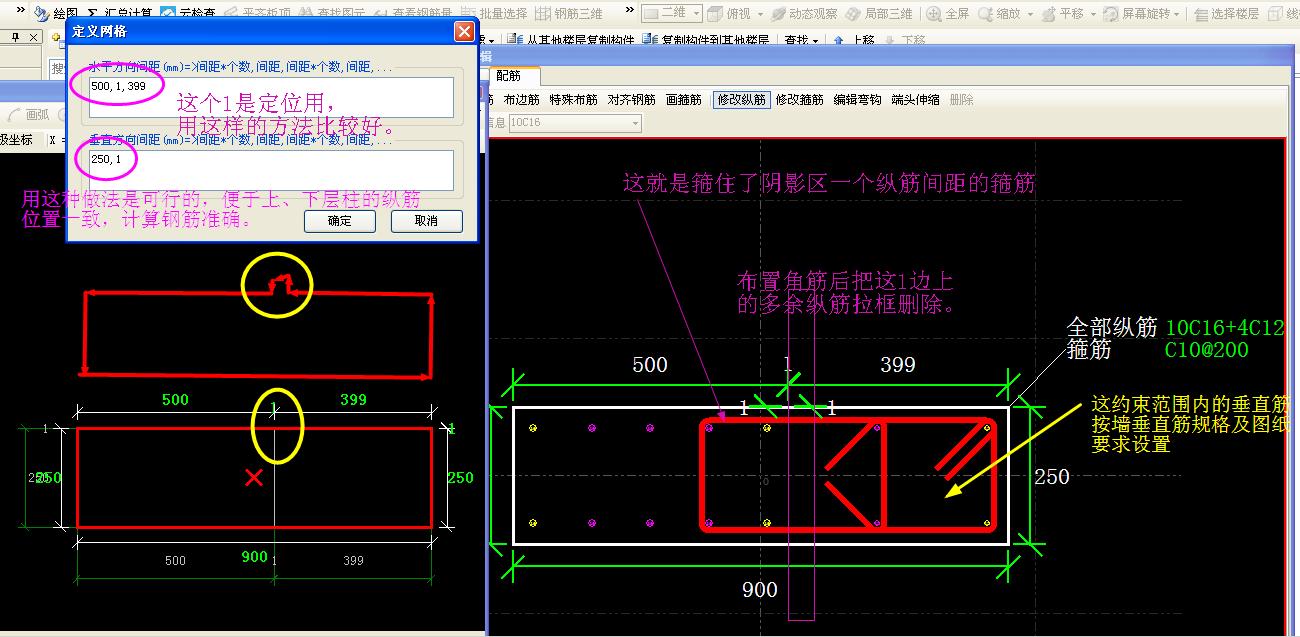Select the 画弧 draw arc tool
Image resolution: width=1300 pixels, height=637 pixels.
pyautogui.click(x=29, y=115)
